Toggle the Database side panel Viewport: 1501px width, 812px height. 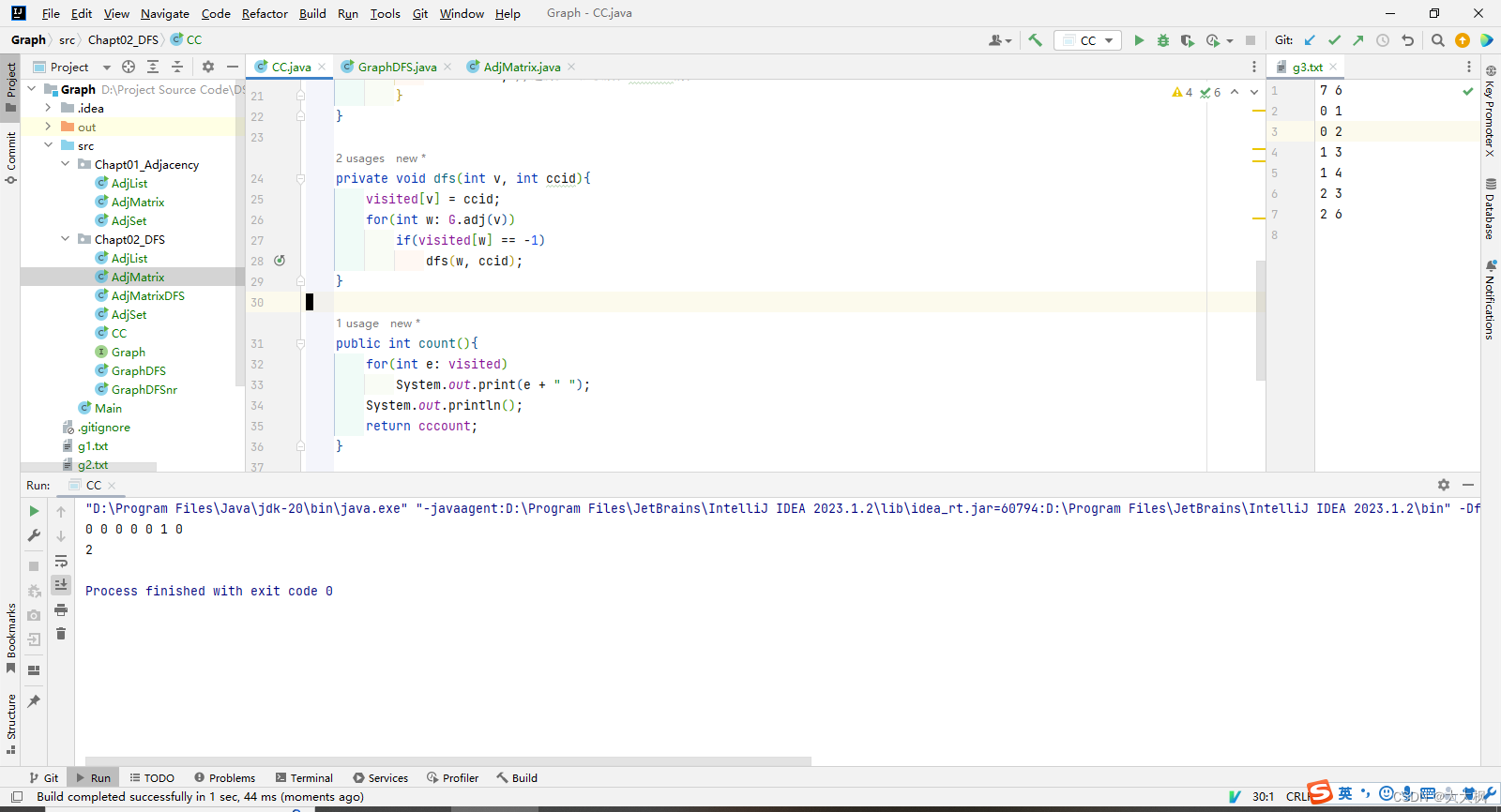1490,208
